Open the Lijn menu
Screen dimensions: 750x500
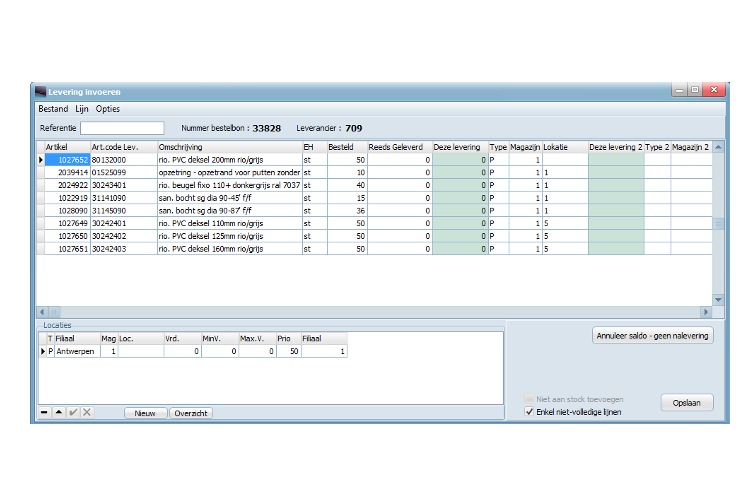pyautogui.click(x=82, y=109)
